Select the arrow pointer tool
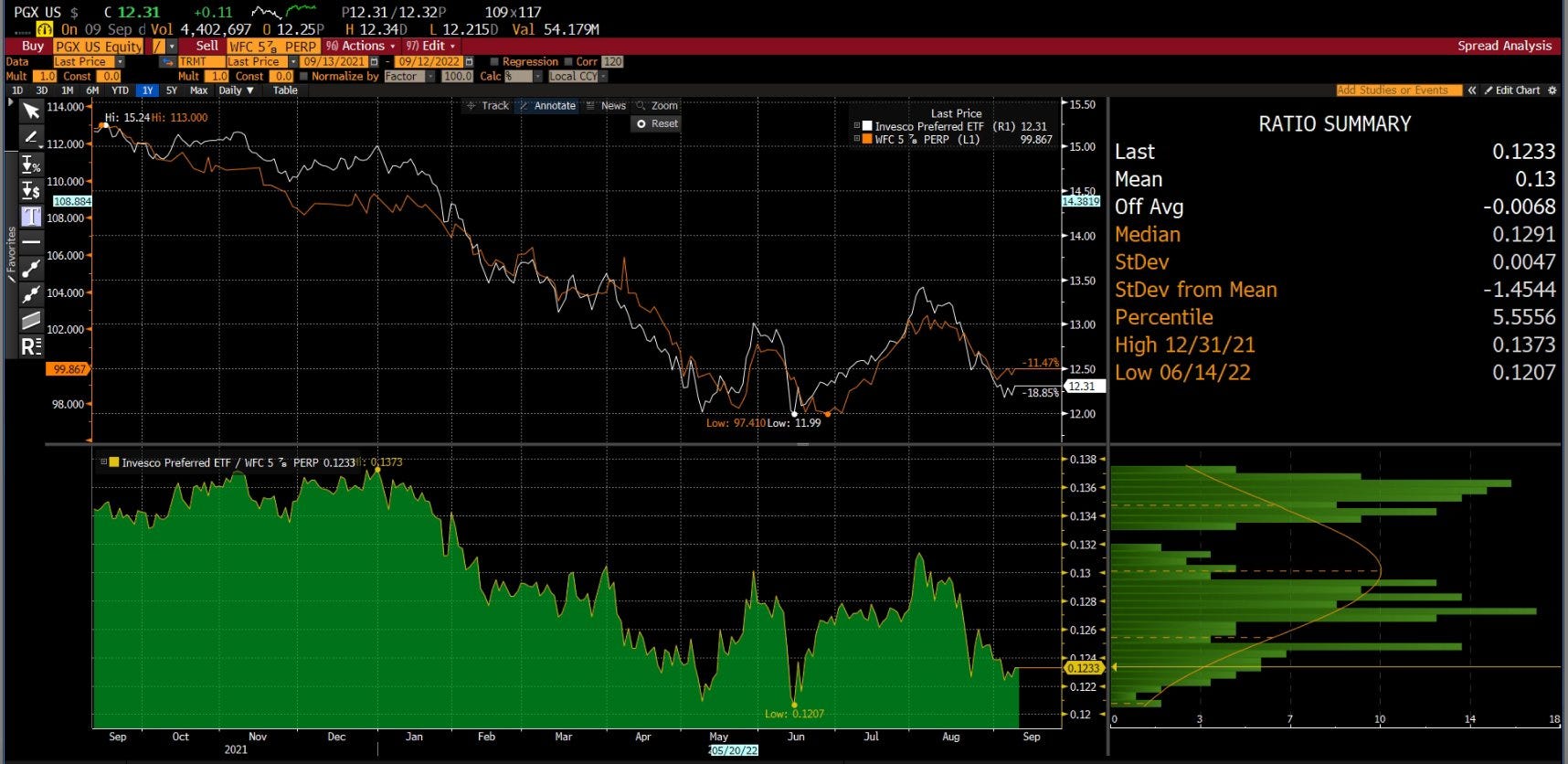Viewport: 1568px width, 764px height. click(31, 111)
